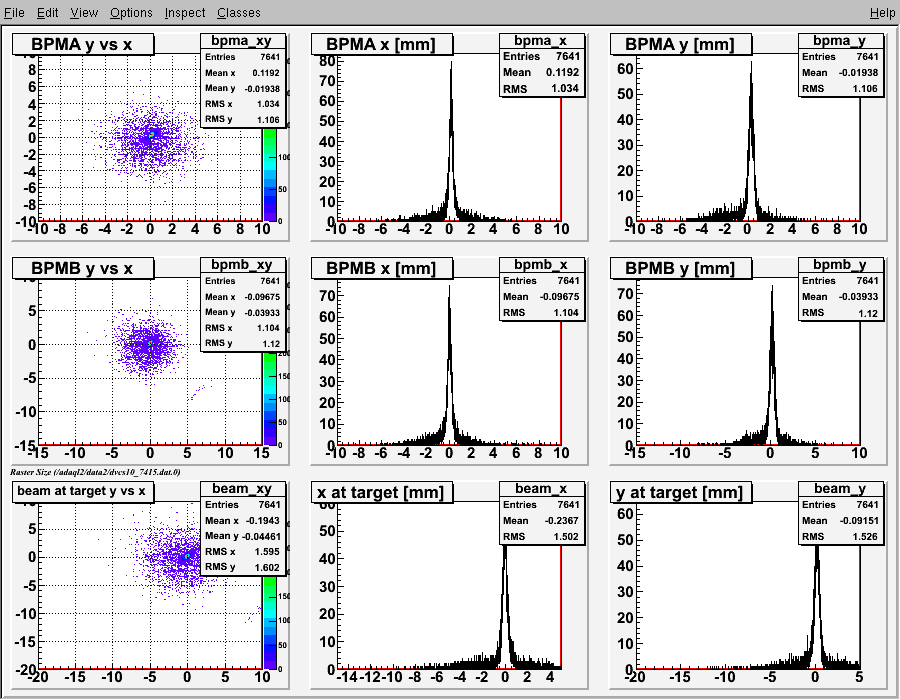Click RMS y value 1.602 in beam_xy stats
This screenshot has width=900, height=700.
point(267,567)
